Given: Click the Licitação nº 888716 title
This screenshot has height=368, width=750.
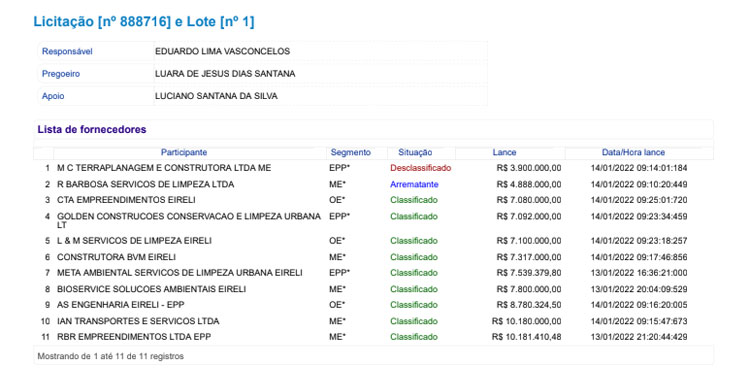Looking at the screenshot, I should tap(144, 22).
